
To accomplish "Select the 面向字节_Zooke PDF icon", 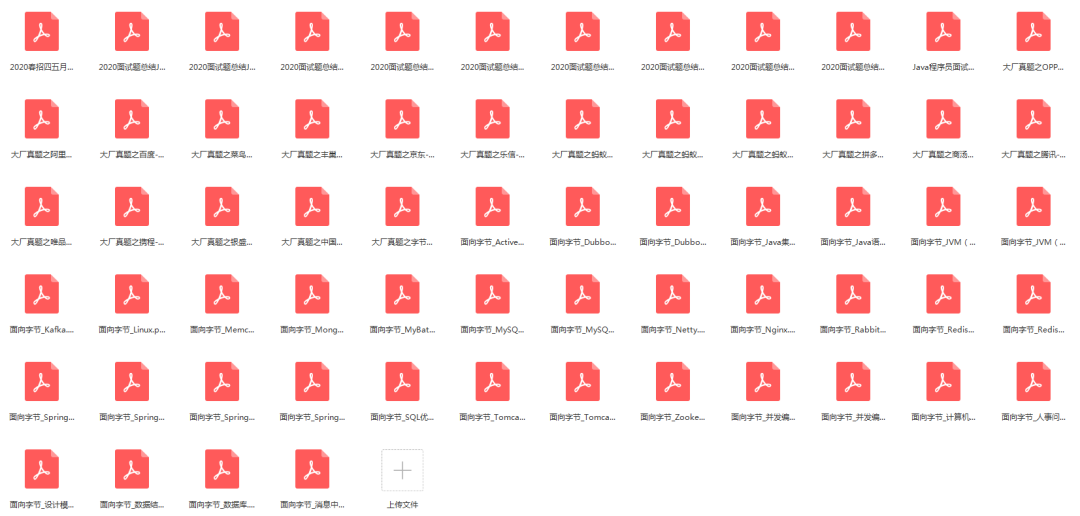I will [673, 382].
